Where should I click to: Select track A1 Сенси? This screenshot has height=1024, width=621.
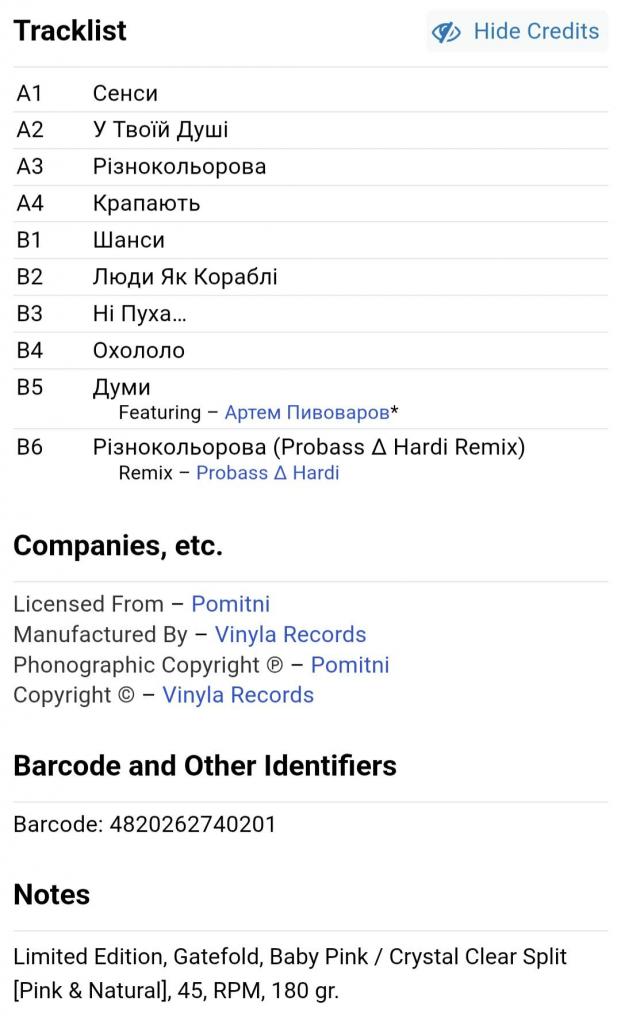click(x=125, y=93)
